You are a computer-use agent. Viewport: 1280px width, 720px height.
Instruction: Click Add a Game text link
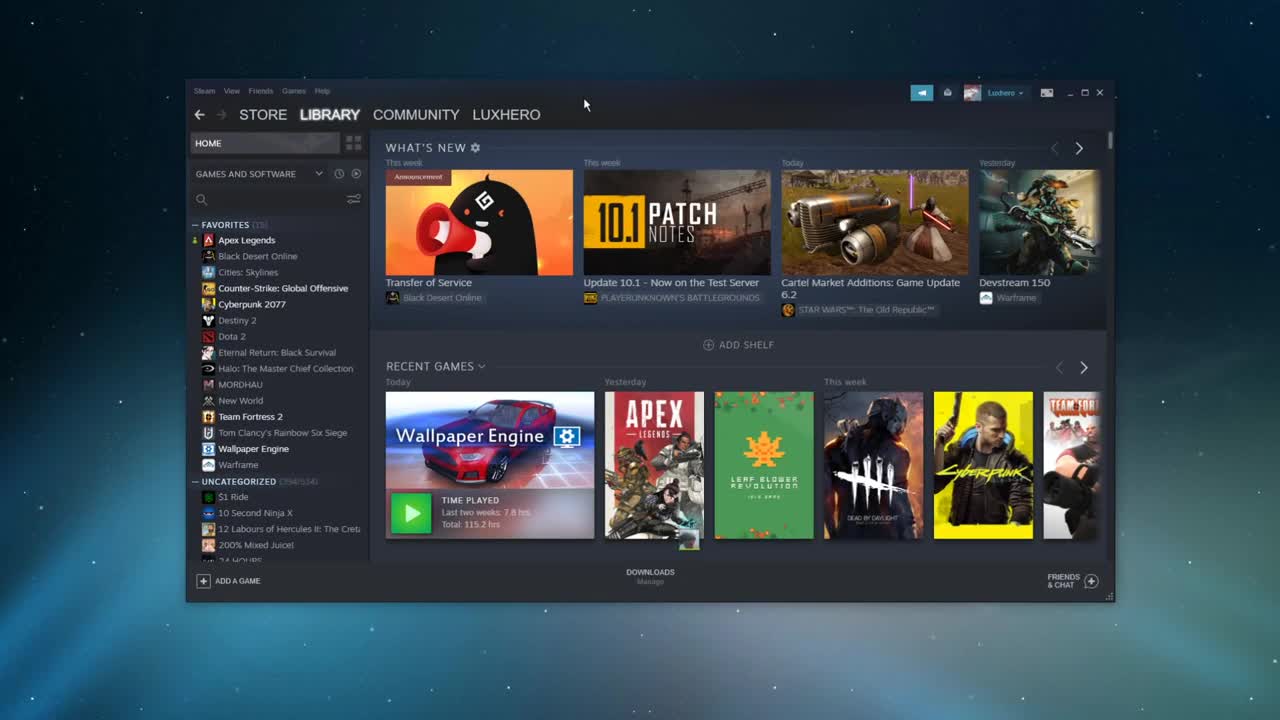pyautogui.click(x=237, y=581)
